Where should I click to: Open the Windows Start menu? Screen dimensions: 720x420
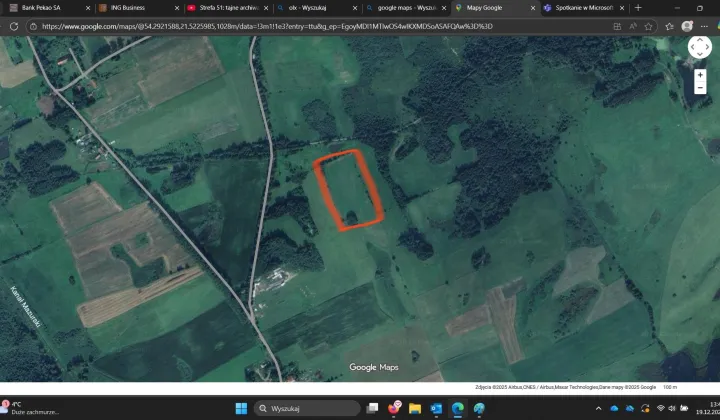pos(241,408)
